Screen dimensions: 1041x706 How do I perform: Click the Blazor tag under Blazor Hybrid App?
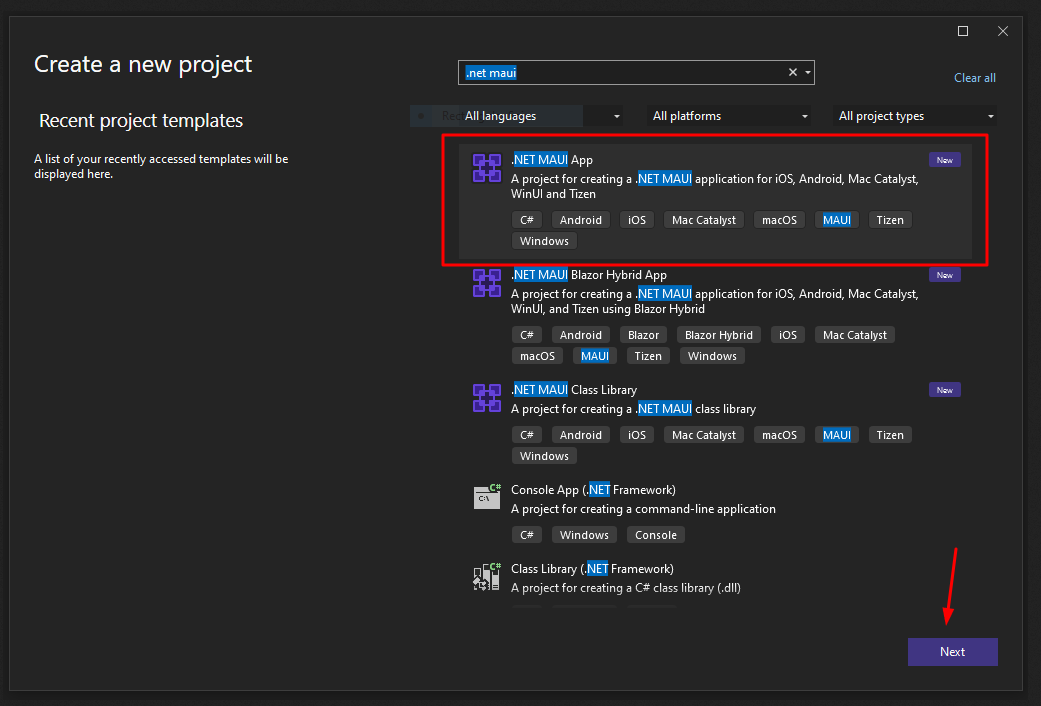[643, 335]
